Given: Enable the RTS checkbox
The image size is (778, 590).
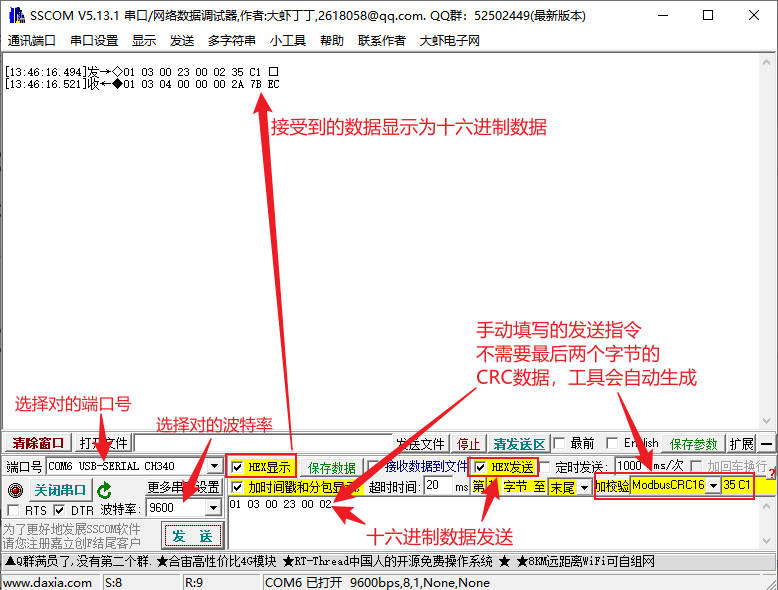Looking at the screenshot, I should tap(13, 510).
